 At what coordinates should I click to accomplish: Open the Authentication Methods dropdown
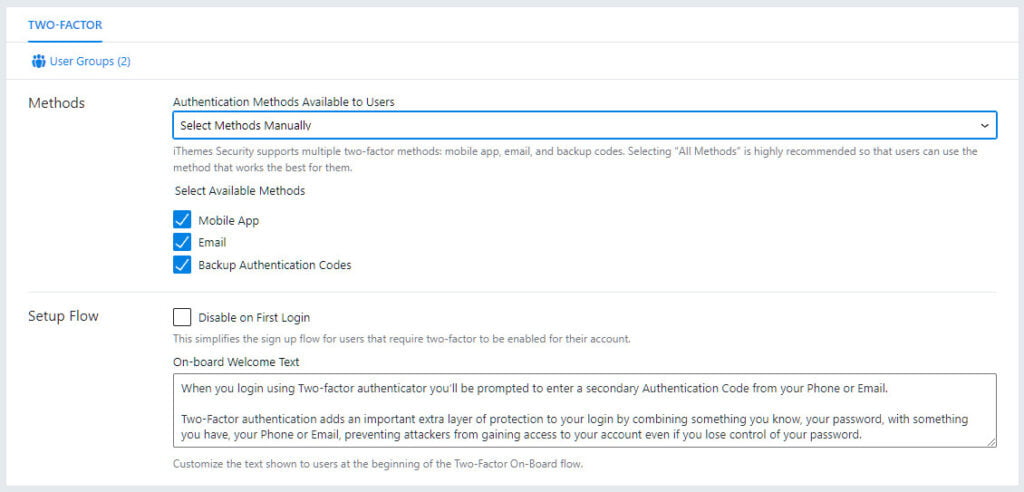(x=584, y=125)
